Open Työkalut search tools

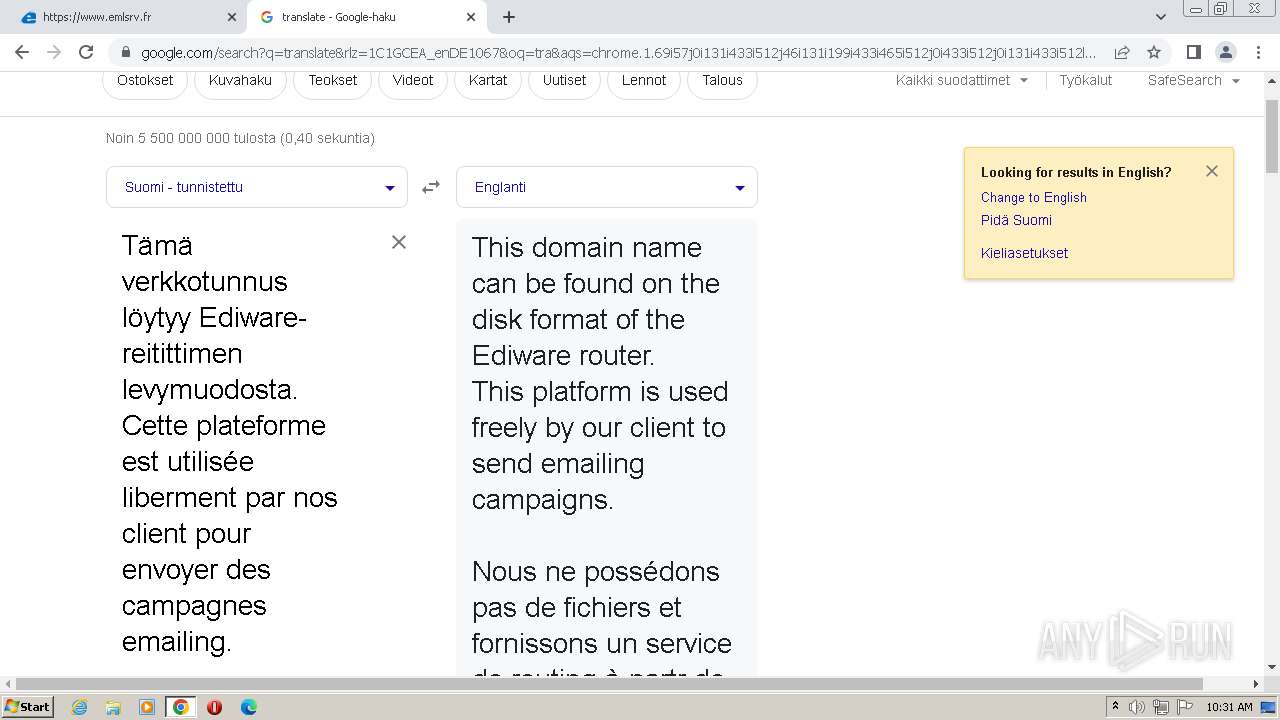[1086, 80]
